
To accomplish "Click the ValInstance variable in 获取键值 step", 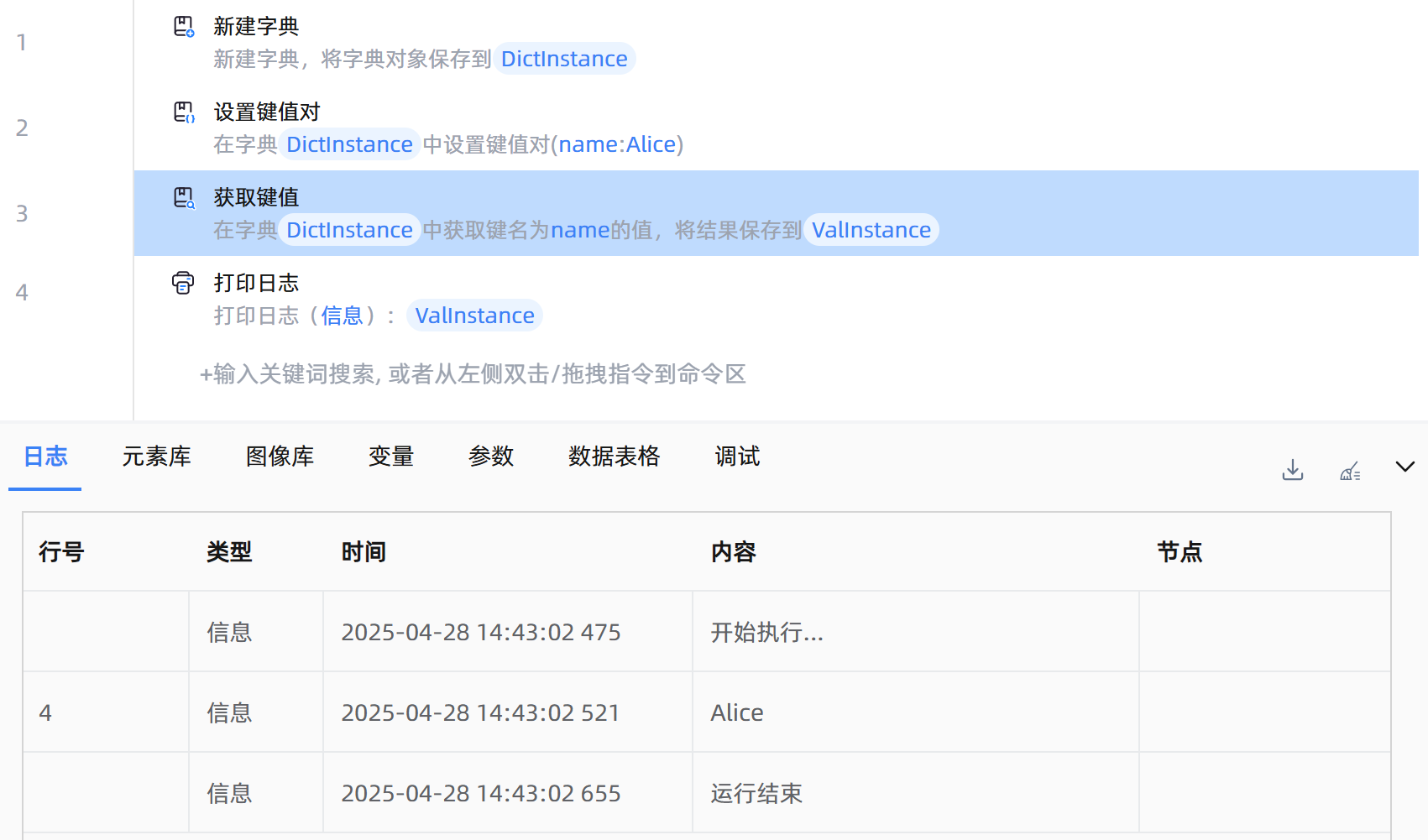I will point(871,230).
